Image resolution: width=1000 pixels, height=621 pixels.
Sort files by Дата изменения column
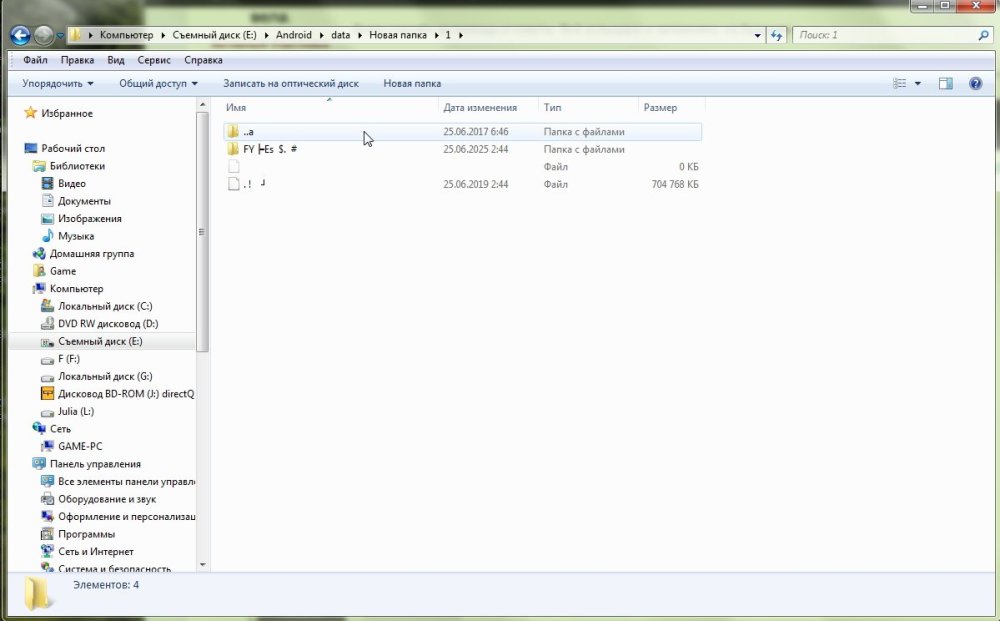480,107
